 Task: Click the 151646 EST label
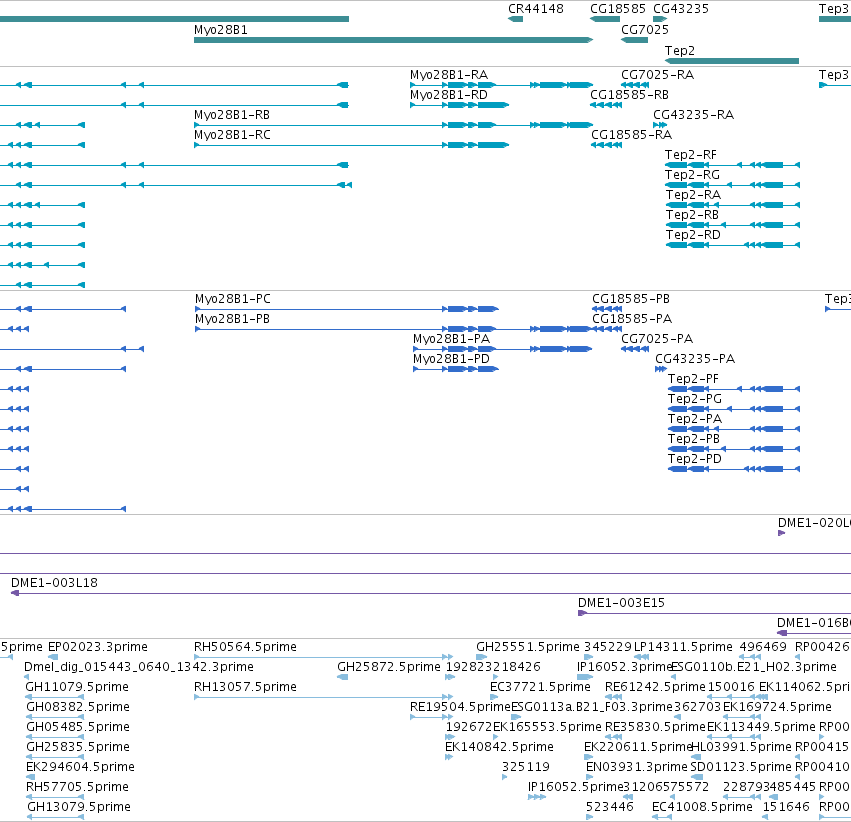coord(786,807)
